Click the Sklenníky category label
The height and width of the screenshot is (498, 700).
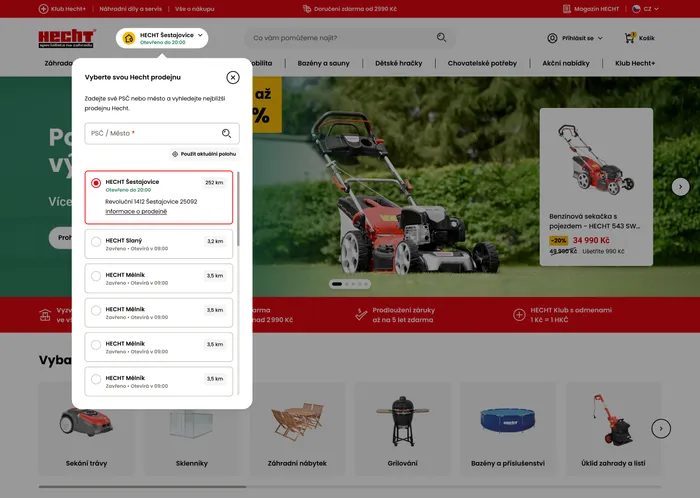[192, 463]
